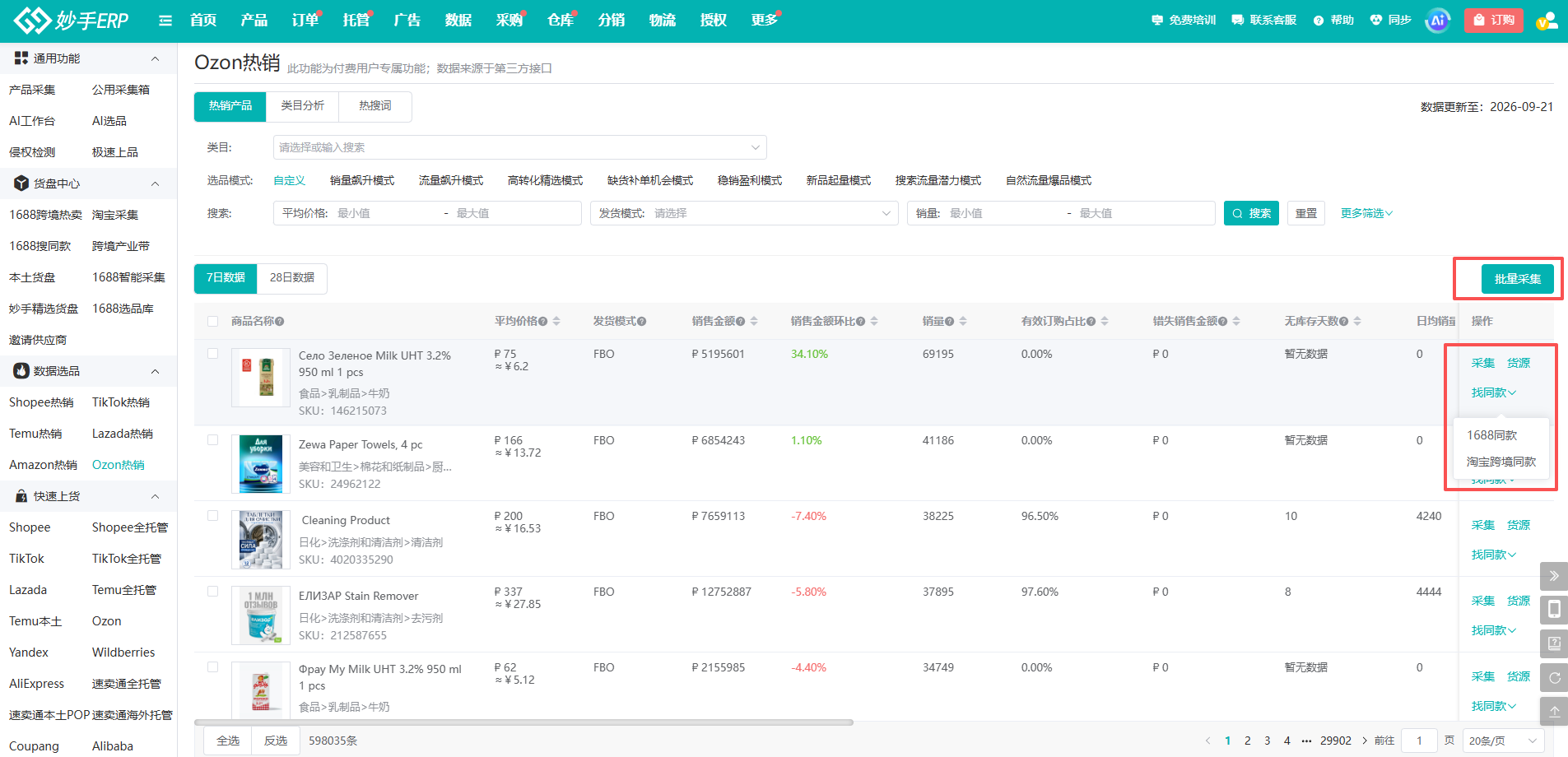Open the help manual floating icon
Screen dimensions: 1568x757
pyautogui.click(x=1554, y=643)
